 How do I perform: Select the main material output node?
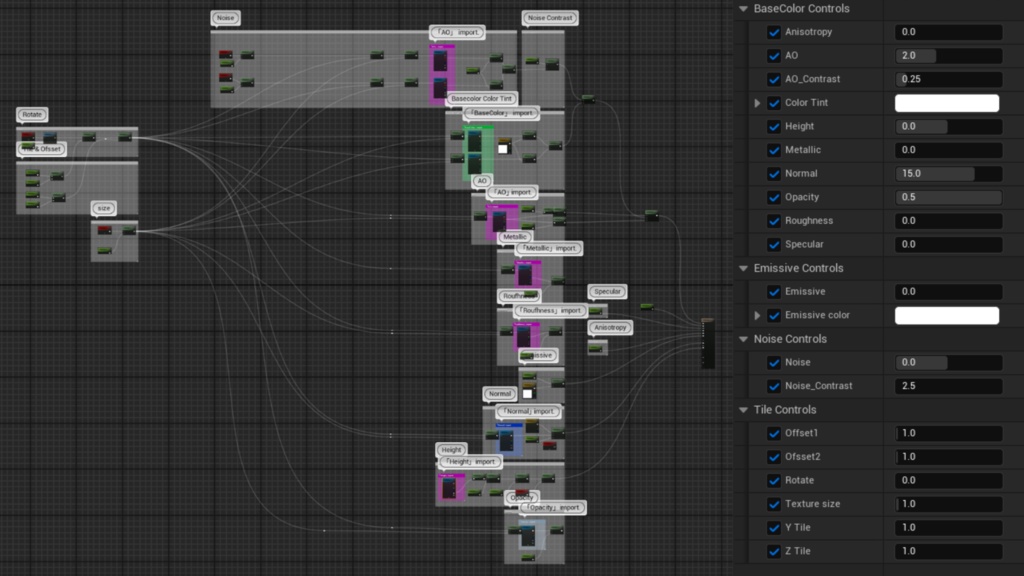click(x=708, y=344)
